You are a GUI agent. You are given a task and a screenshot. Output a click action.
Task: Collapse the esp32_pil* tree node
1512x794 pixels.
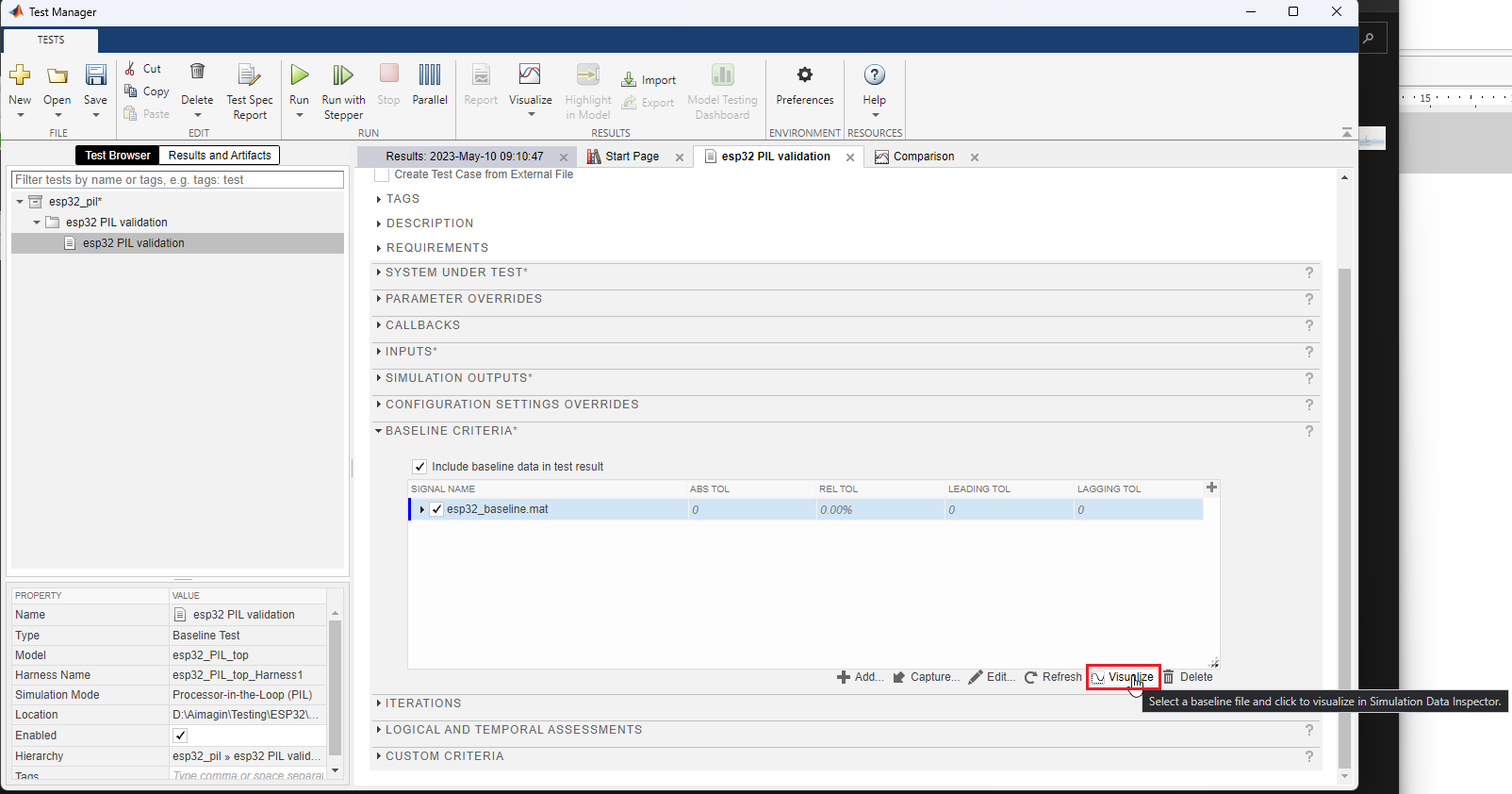pos(19,202)
